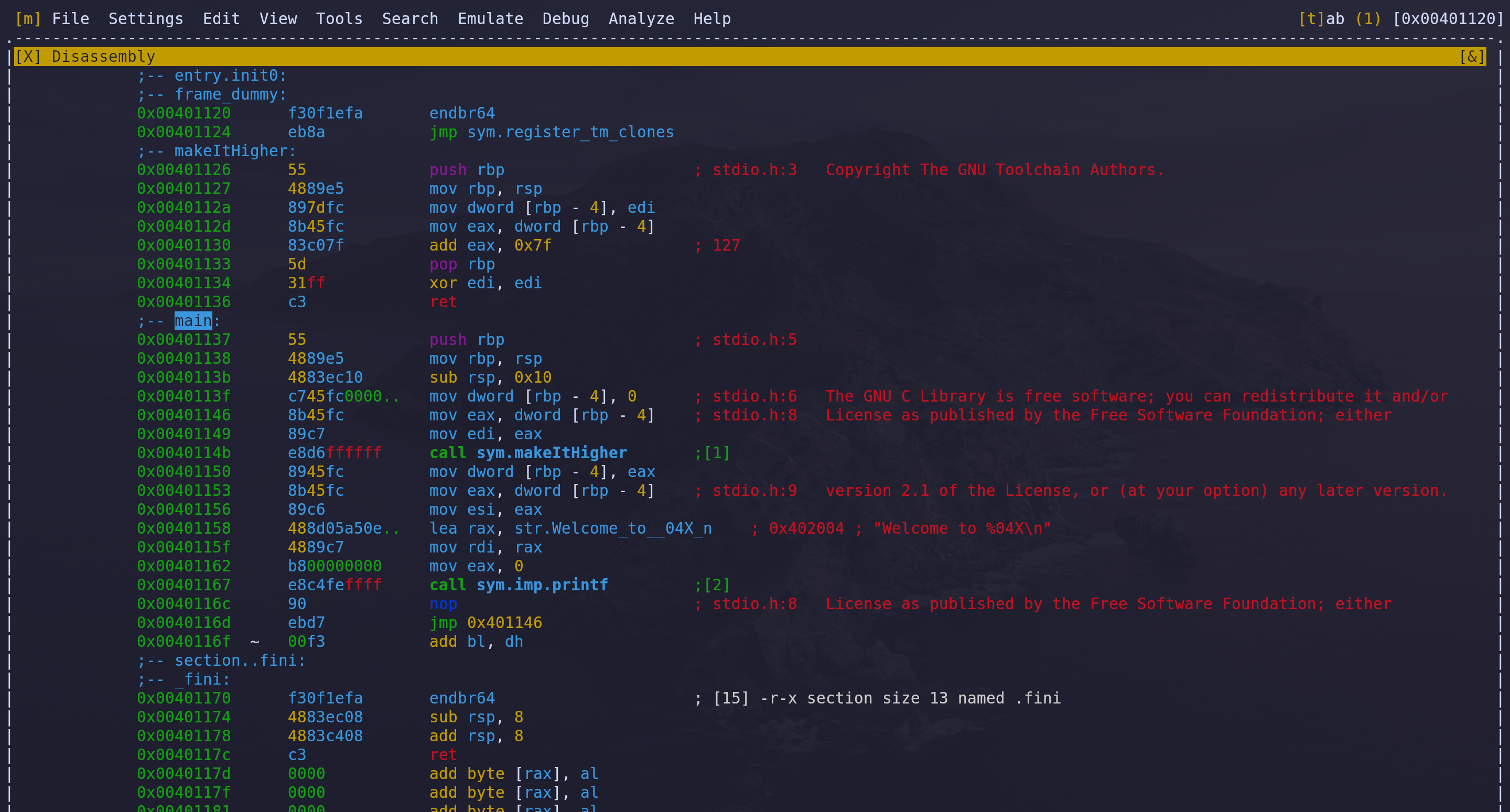The image size is (1510, 812).
Task: Click the highlighted main label
Action: coord(193,321)
